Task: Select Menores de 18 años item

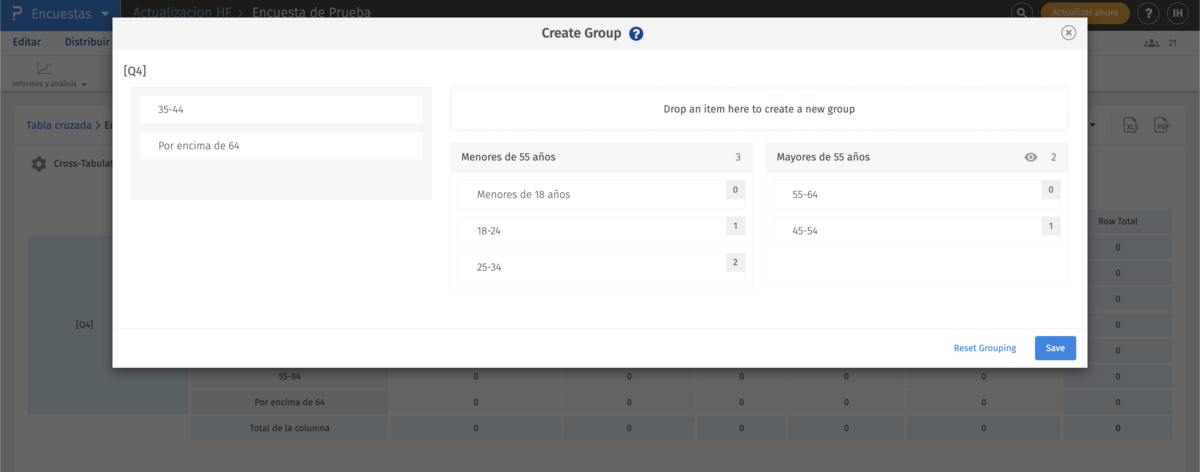Action: coord(601,194)
